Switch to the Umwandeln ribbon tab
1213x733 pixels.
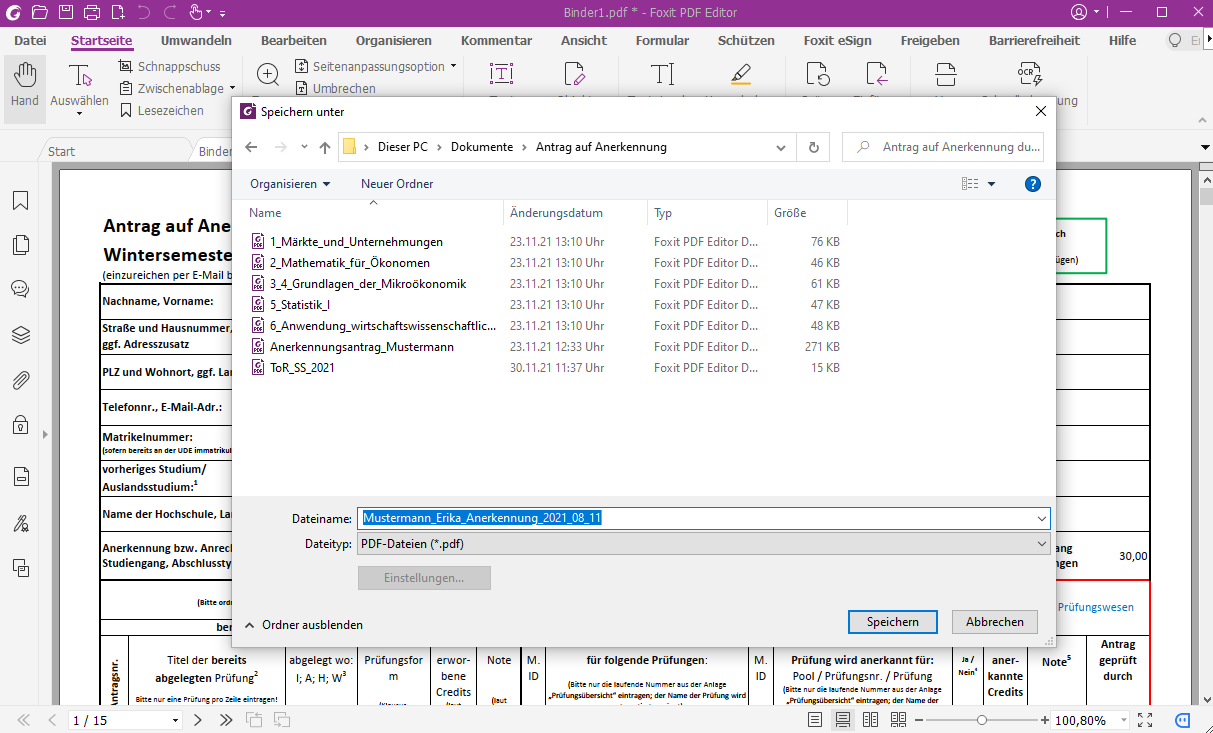coord(196,41)
